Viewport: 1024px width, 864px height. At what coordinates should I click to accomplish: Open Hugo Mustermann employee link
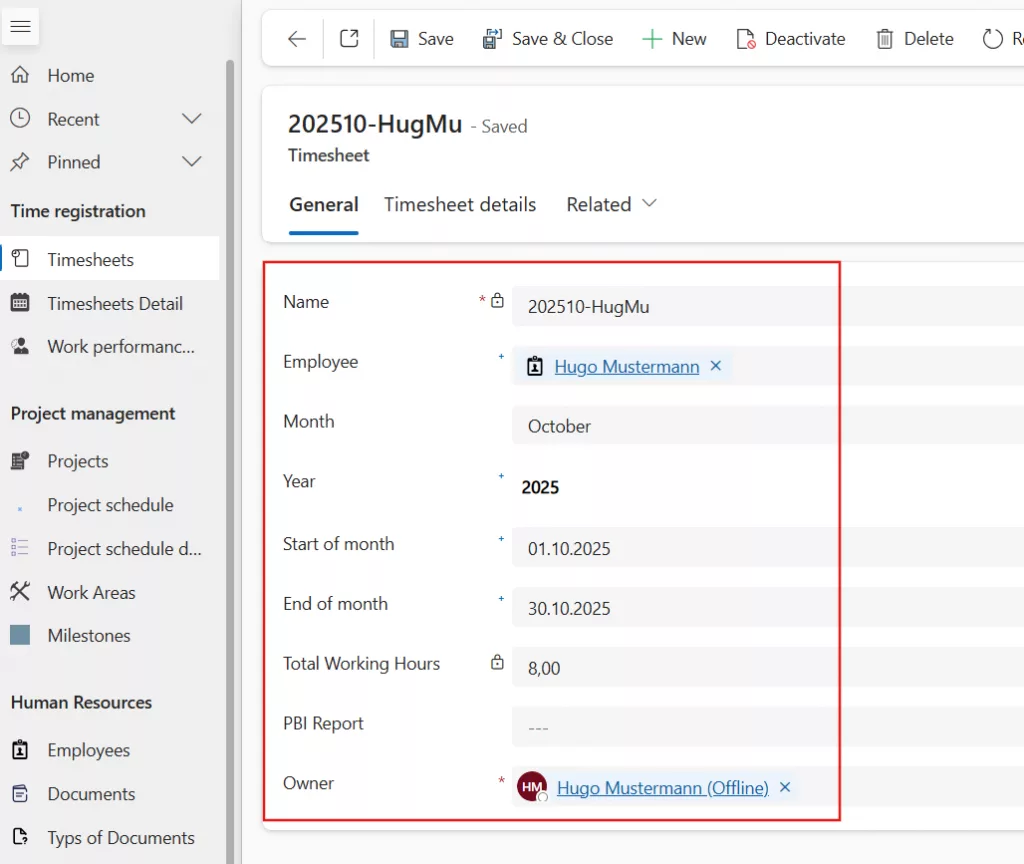[x=626, y=367]
